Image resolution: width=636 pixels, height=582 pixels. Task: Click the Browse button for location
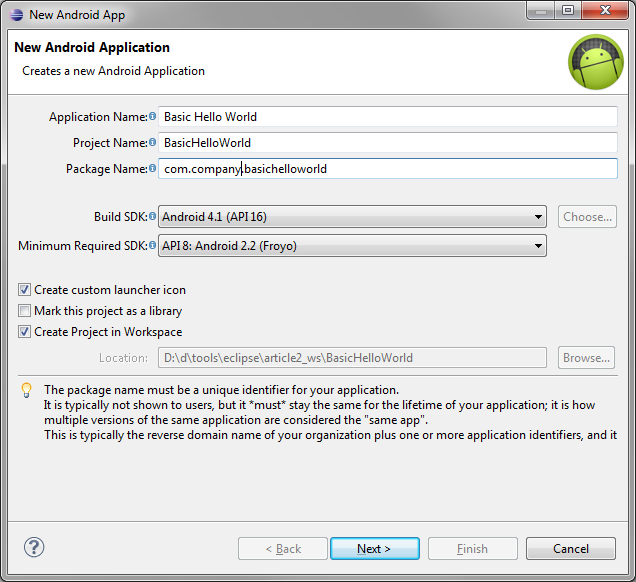click(586, 358)
